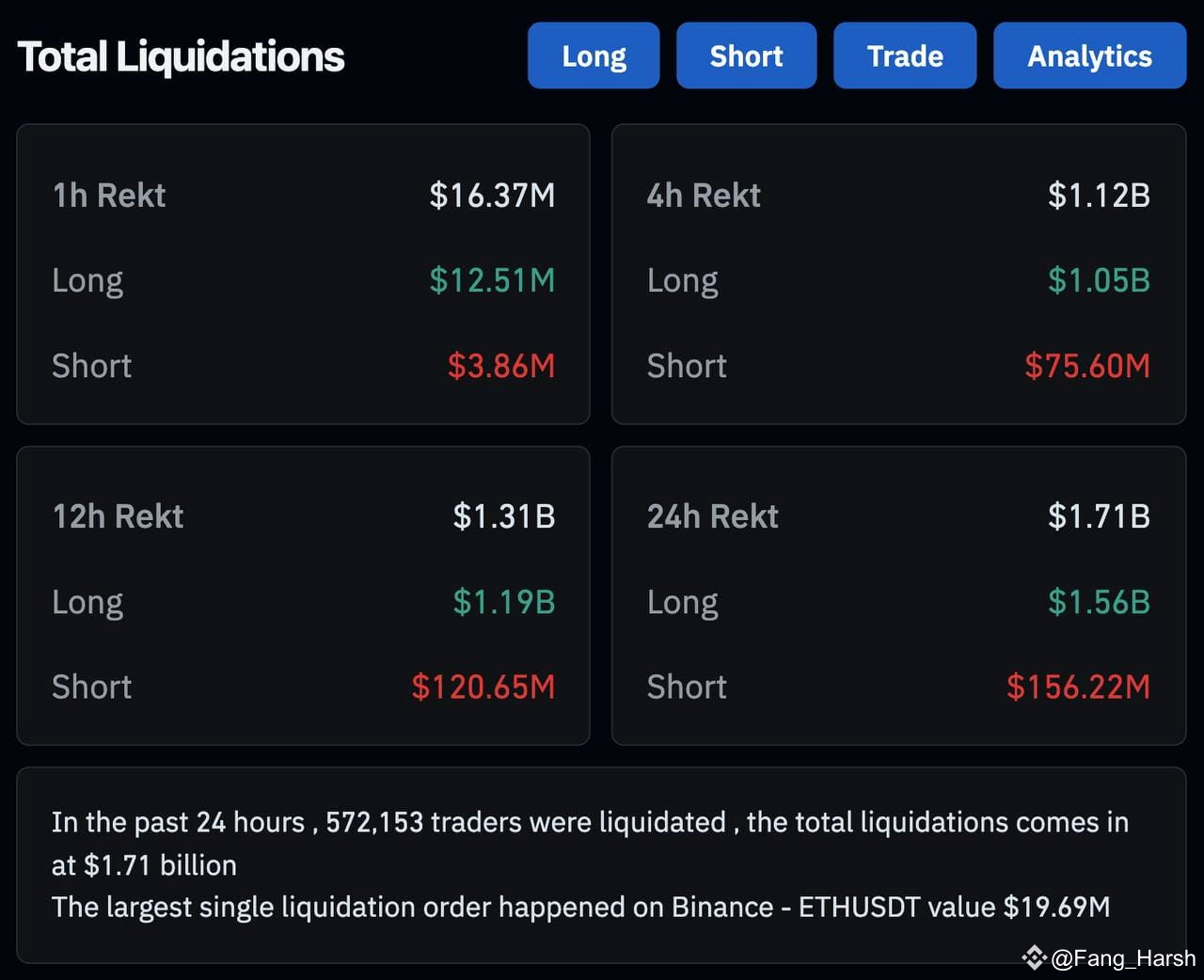This screenshot has height=980, width=1204.
Task: Open the Analytics button
Action: point(1089,56)
